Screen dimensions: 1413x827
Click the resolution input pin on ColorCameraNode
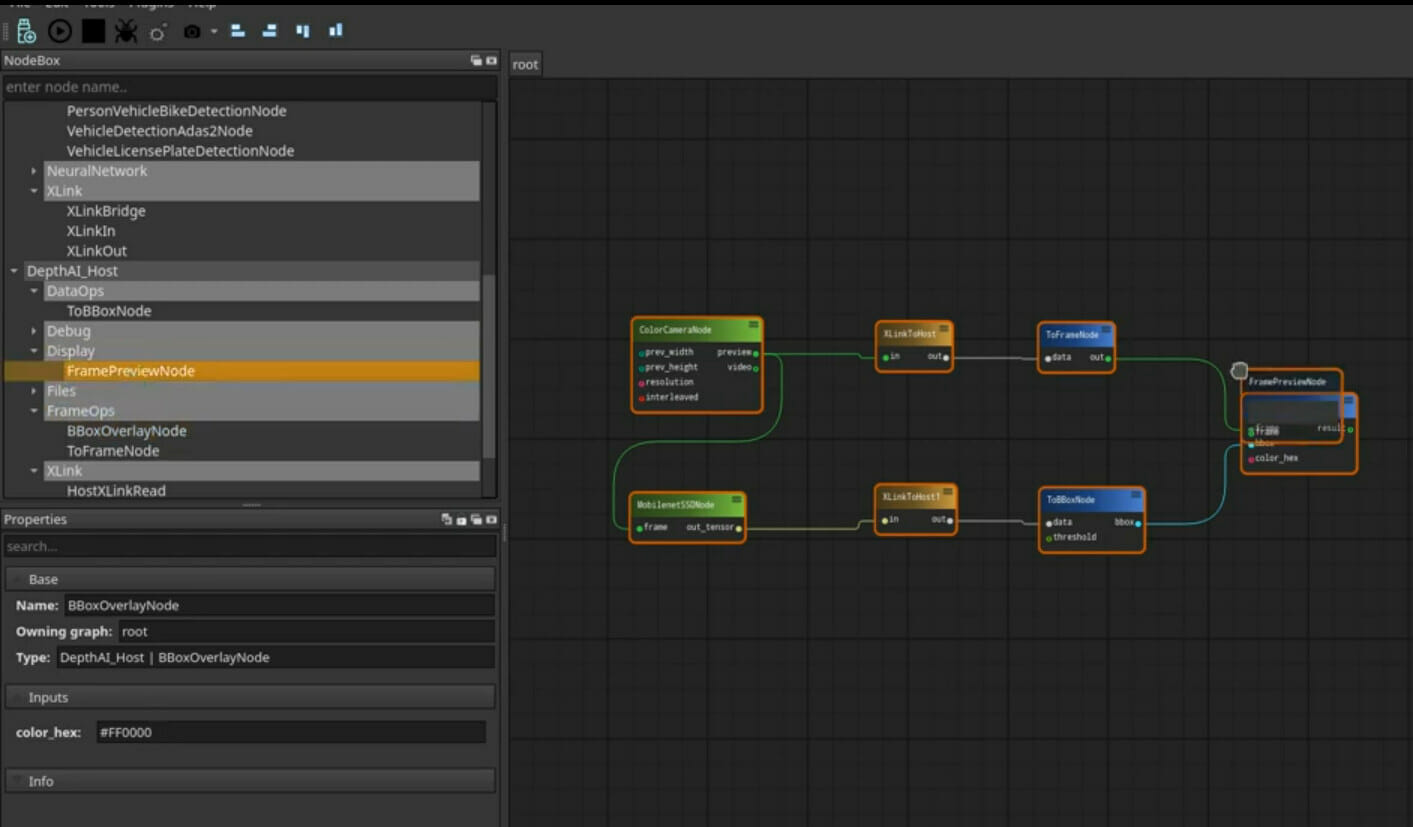pyautogui.click(x=641, y=383)
